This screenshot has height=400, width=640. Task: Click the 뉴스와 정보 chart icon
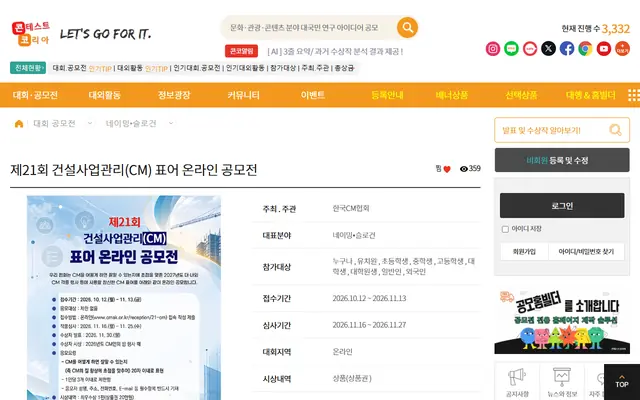[562, 376]
